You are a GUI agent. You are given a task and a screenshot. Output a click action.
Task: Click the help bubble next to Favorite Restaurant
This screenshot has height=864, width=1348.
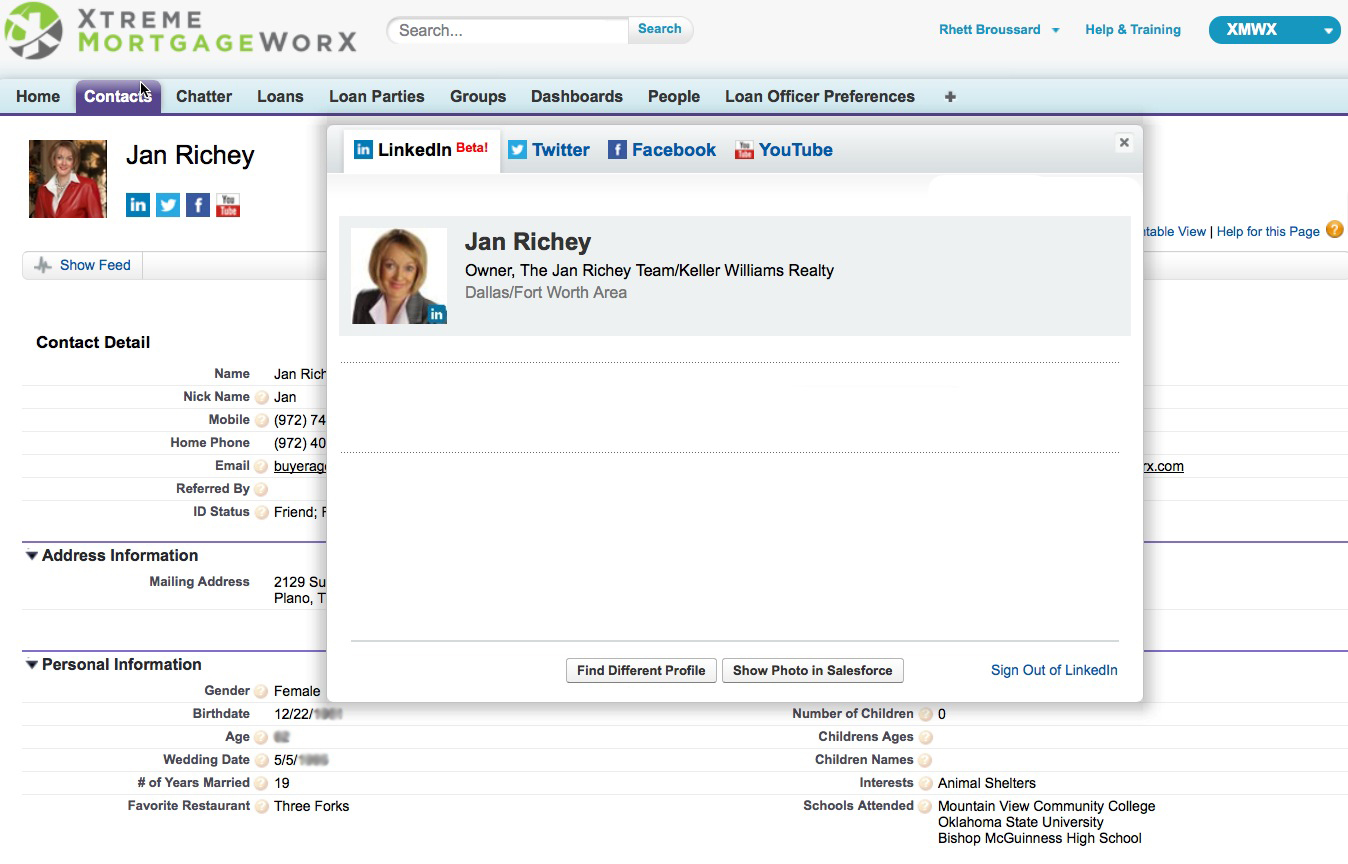point(262,807)
